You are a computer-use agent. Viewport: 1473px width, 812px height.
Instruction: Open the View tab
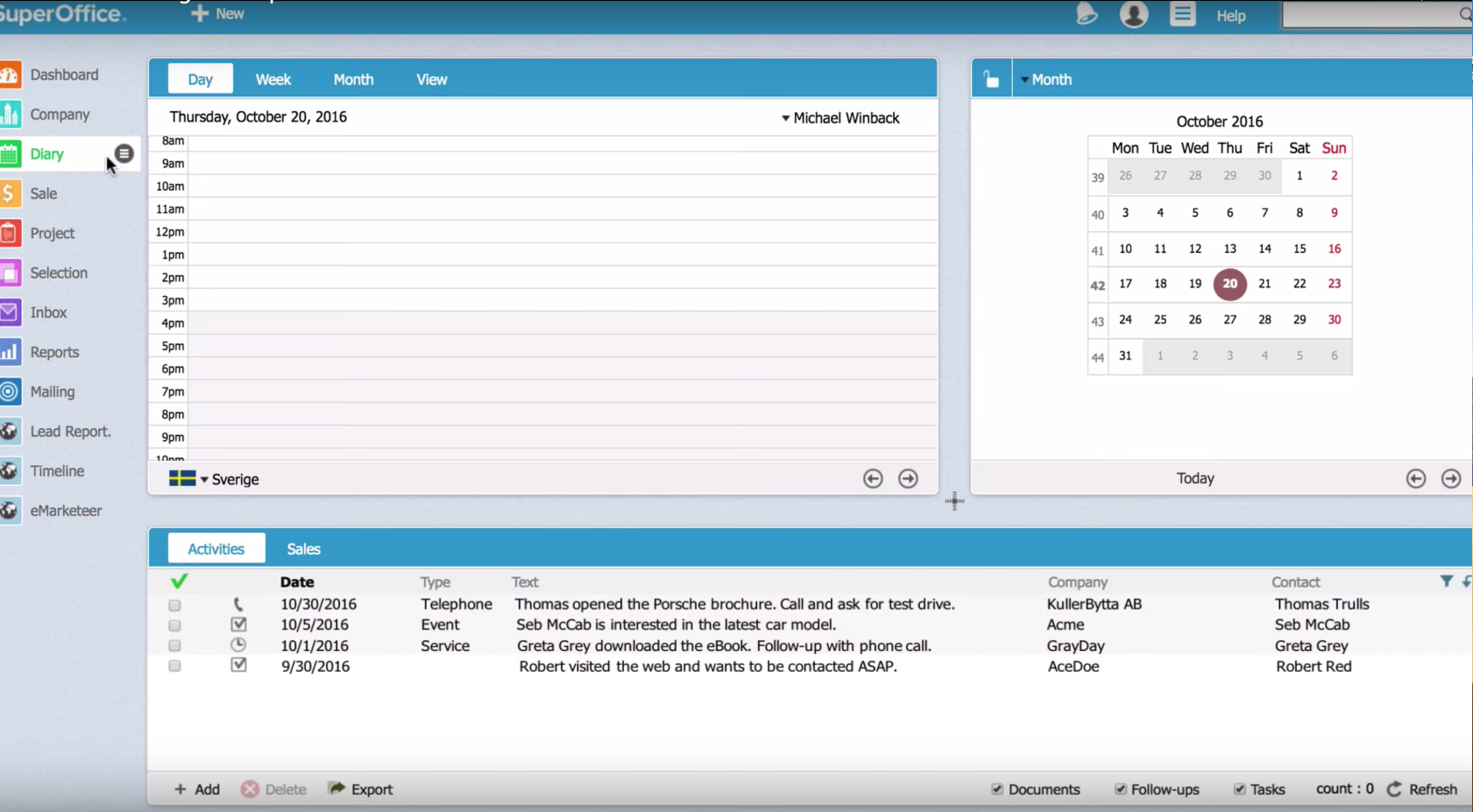tap(431, 80)
